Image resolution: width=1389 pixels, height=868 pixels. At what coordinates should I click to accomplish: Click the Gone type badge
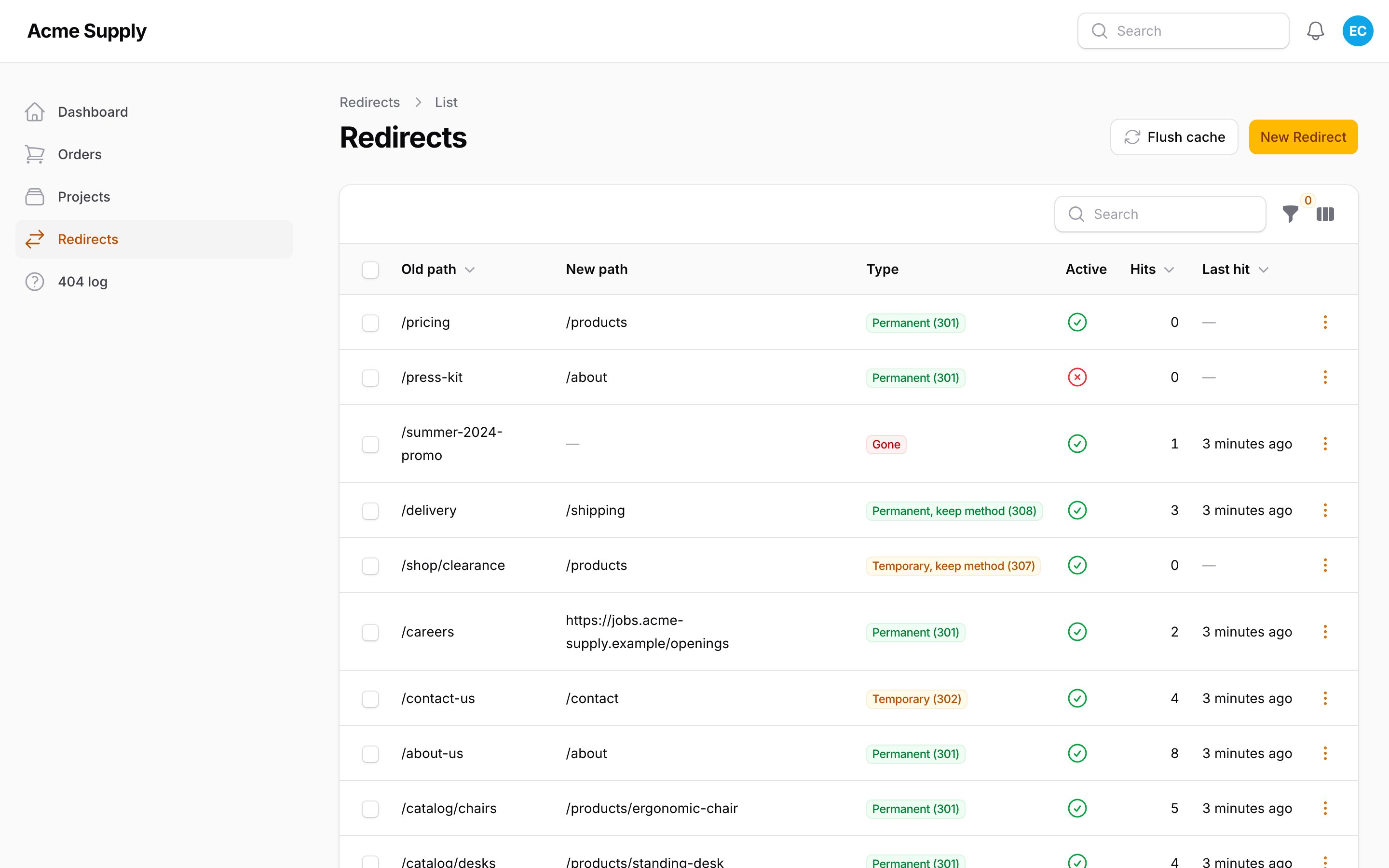[885, 444]
